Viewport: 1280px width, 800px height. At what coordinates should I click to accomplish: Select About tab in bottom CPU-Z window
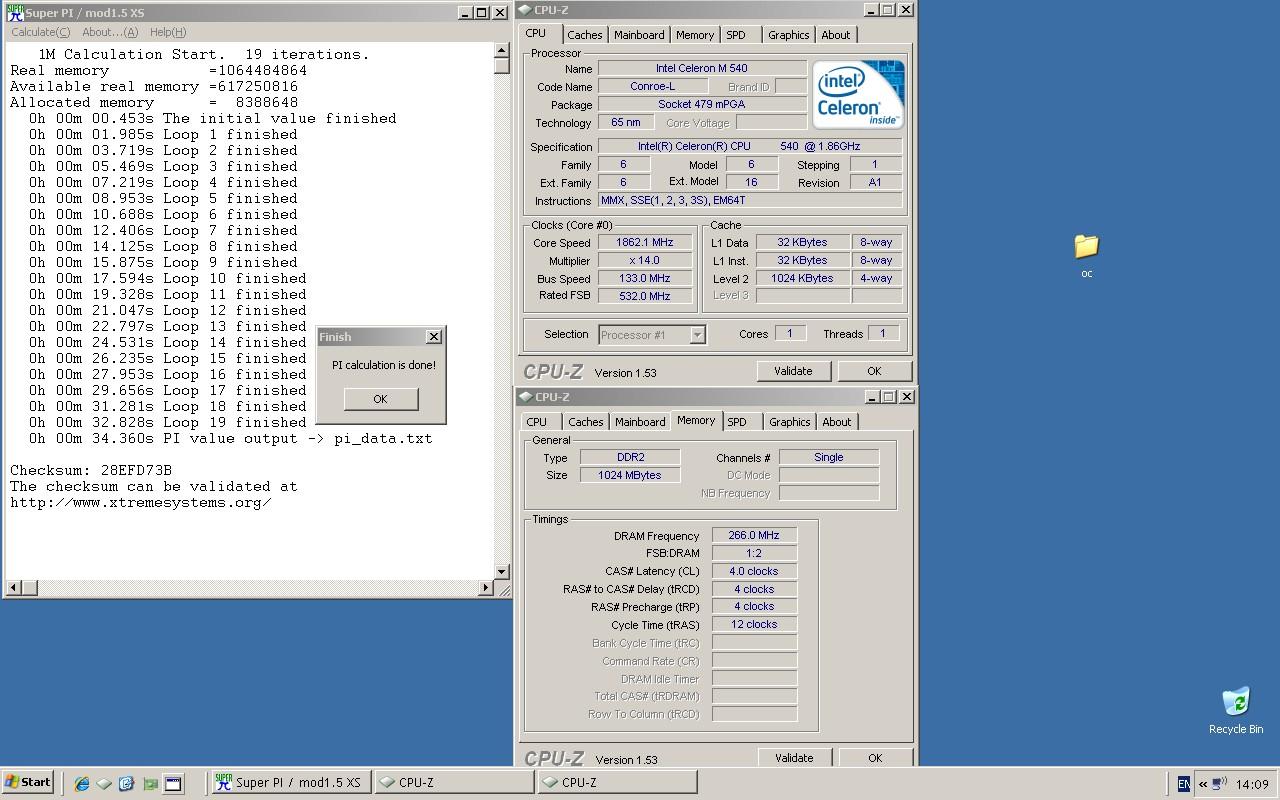coord(836,422)
